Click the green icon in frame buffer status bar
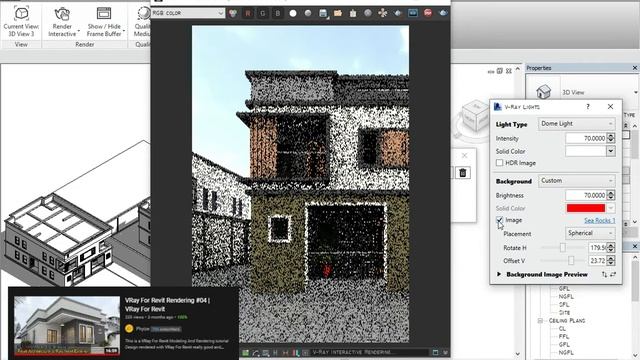The height and width of the screenshot is (360, 640). pyautogui.click(x=245, y=353)
